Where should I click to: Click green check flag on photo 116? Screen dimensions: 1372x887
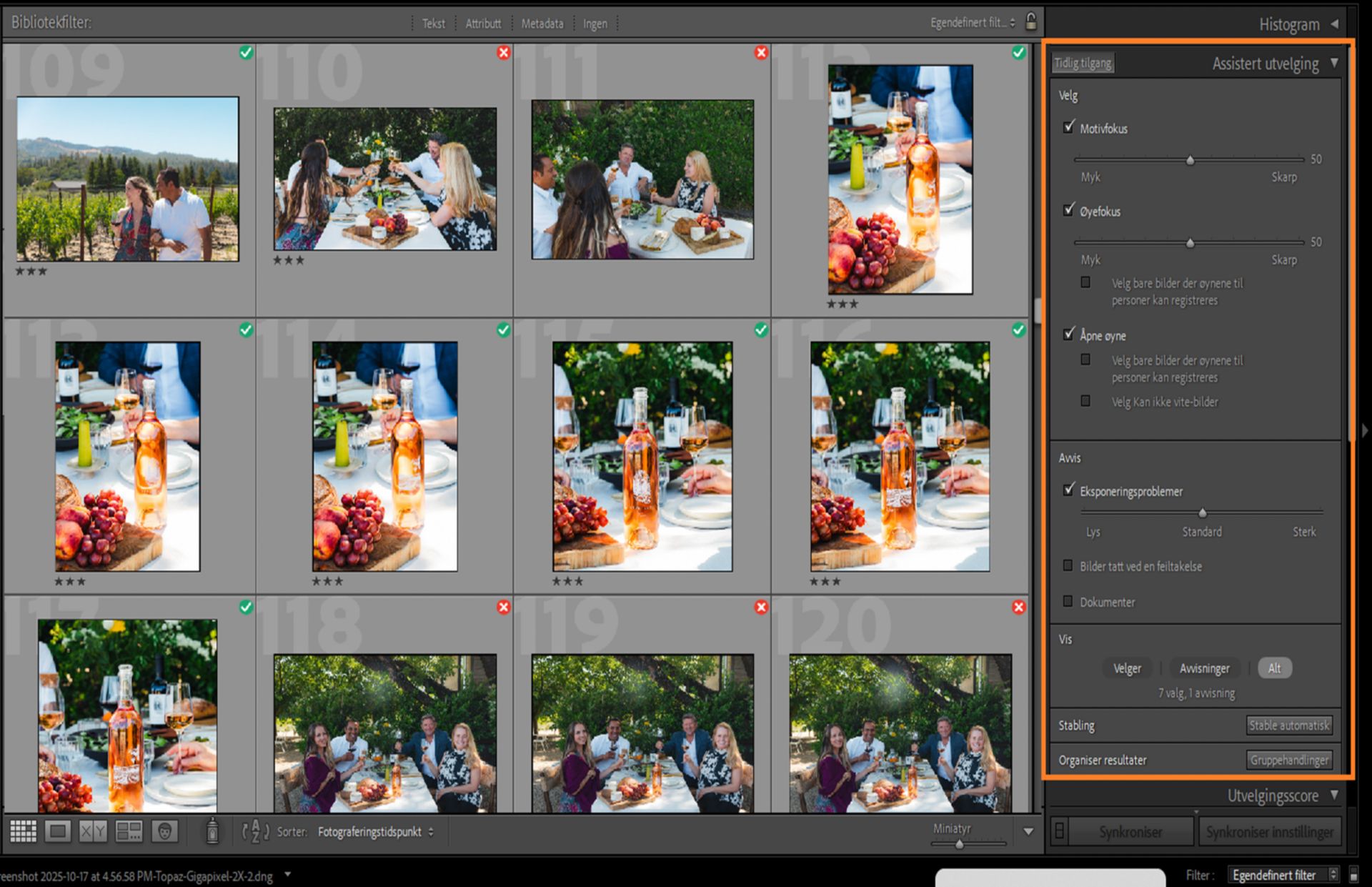coord(1019,329)
